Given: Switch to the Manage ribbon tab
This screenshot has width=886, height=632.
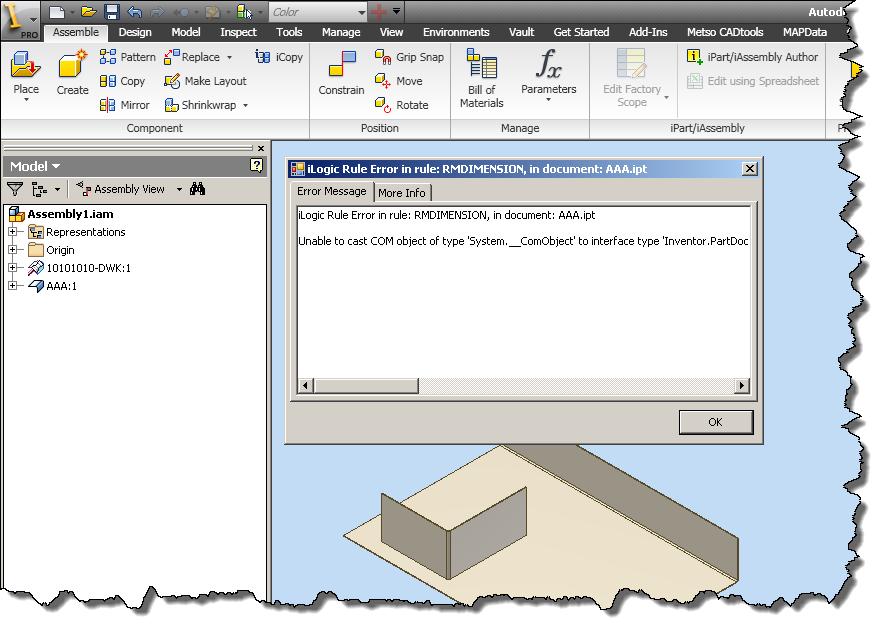Looking at the screenshot, I should (x=341, y=32).
